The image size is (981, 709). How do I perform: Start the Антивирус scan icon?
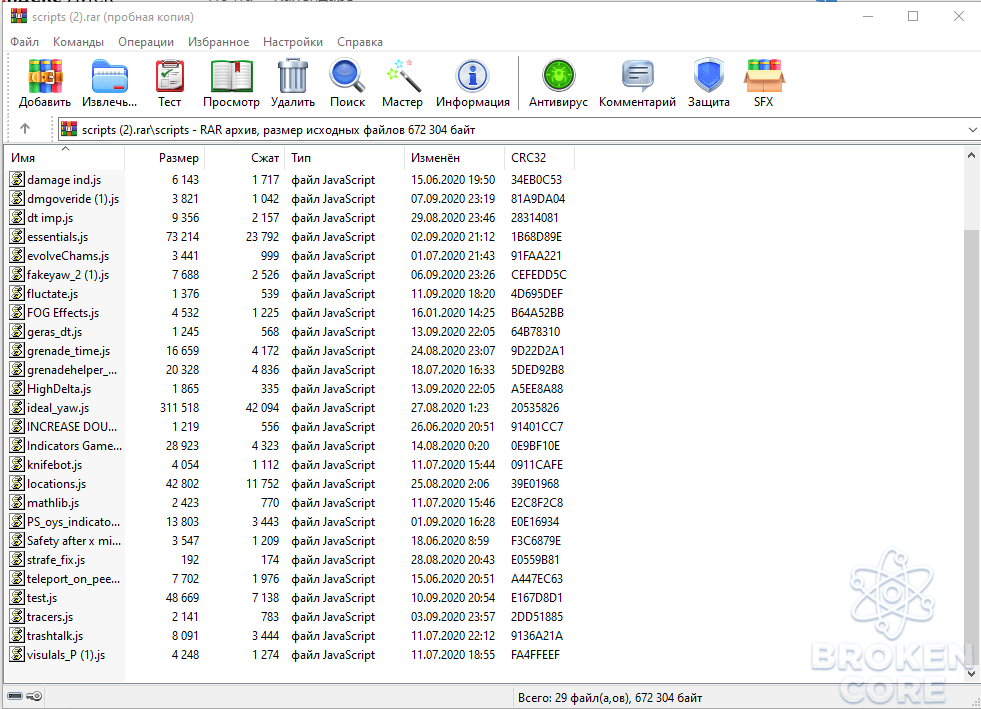559,76
